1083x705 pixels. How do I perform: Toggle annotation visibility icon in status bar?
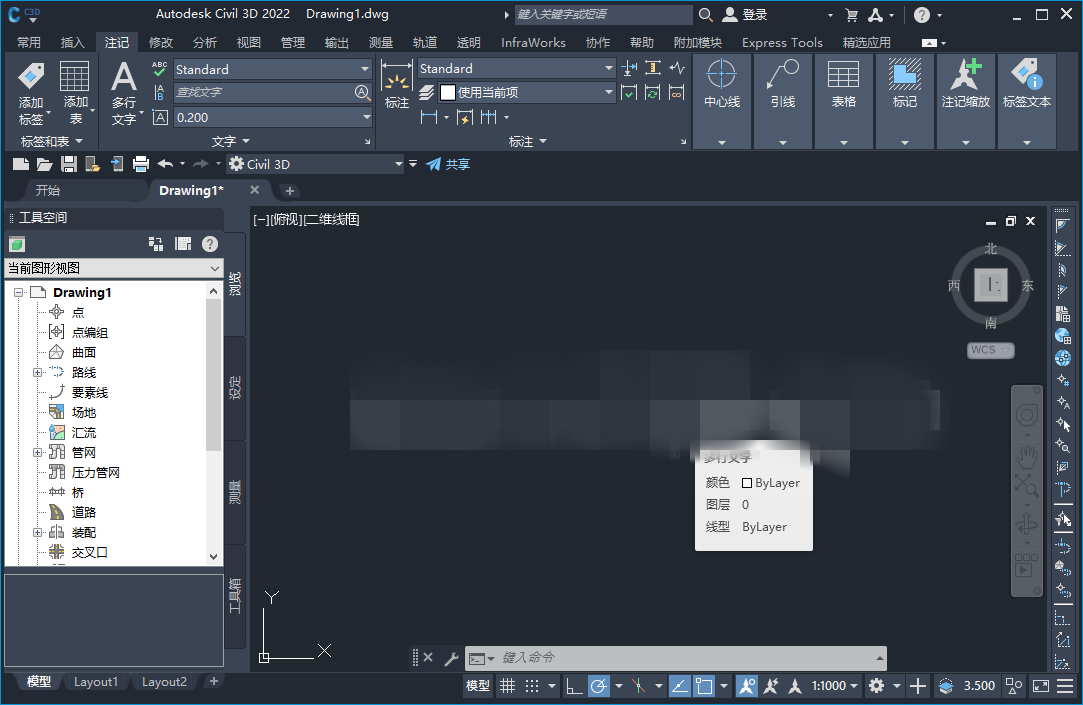pyautogui.click(x=747, y=686)
